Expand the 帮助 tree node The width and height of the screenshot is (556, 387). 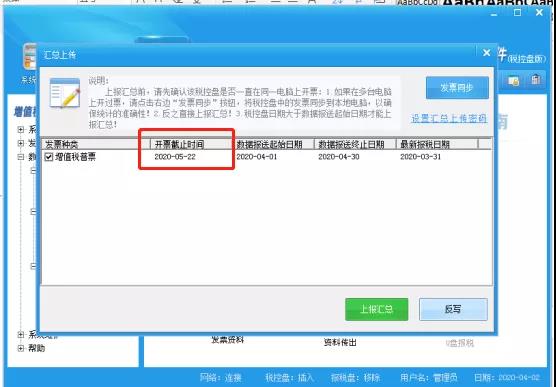pyautogui.click(x=21, y=348)
